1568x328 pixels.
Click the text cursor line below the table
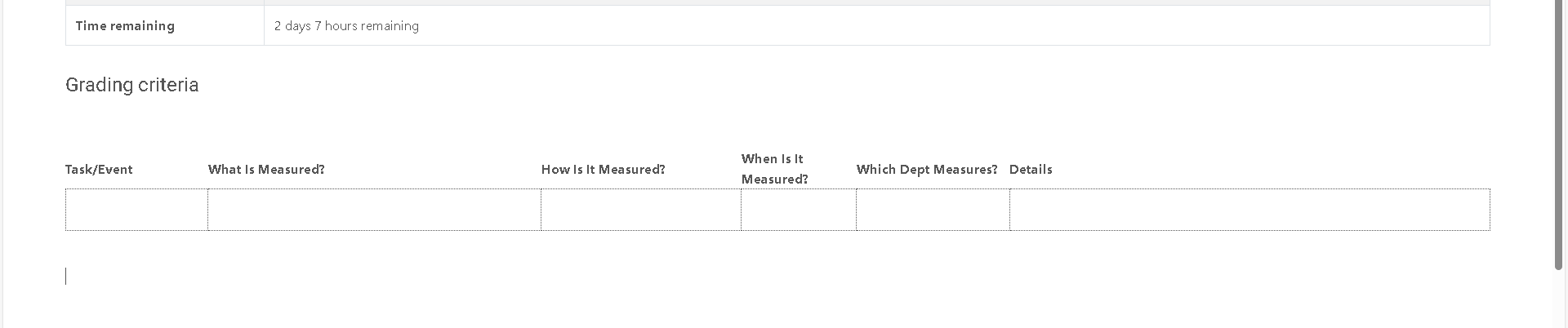click(x=66, y=277)
